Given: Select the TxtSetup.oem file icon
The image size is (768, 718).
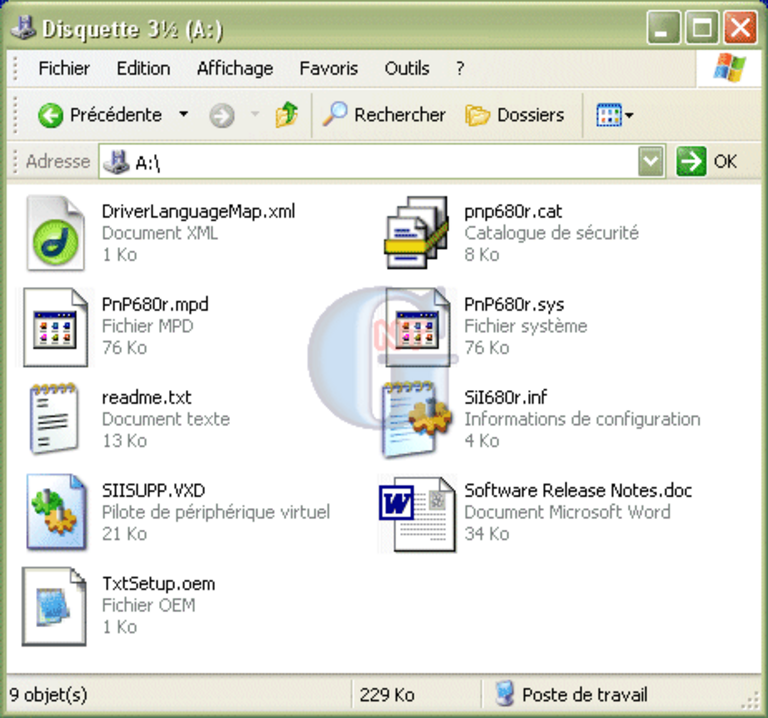Looking at the screenshot, I should tap(54, 606).
